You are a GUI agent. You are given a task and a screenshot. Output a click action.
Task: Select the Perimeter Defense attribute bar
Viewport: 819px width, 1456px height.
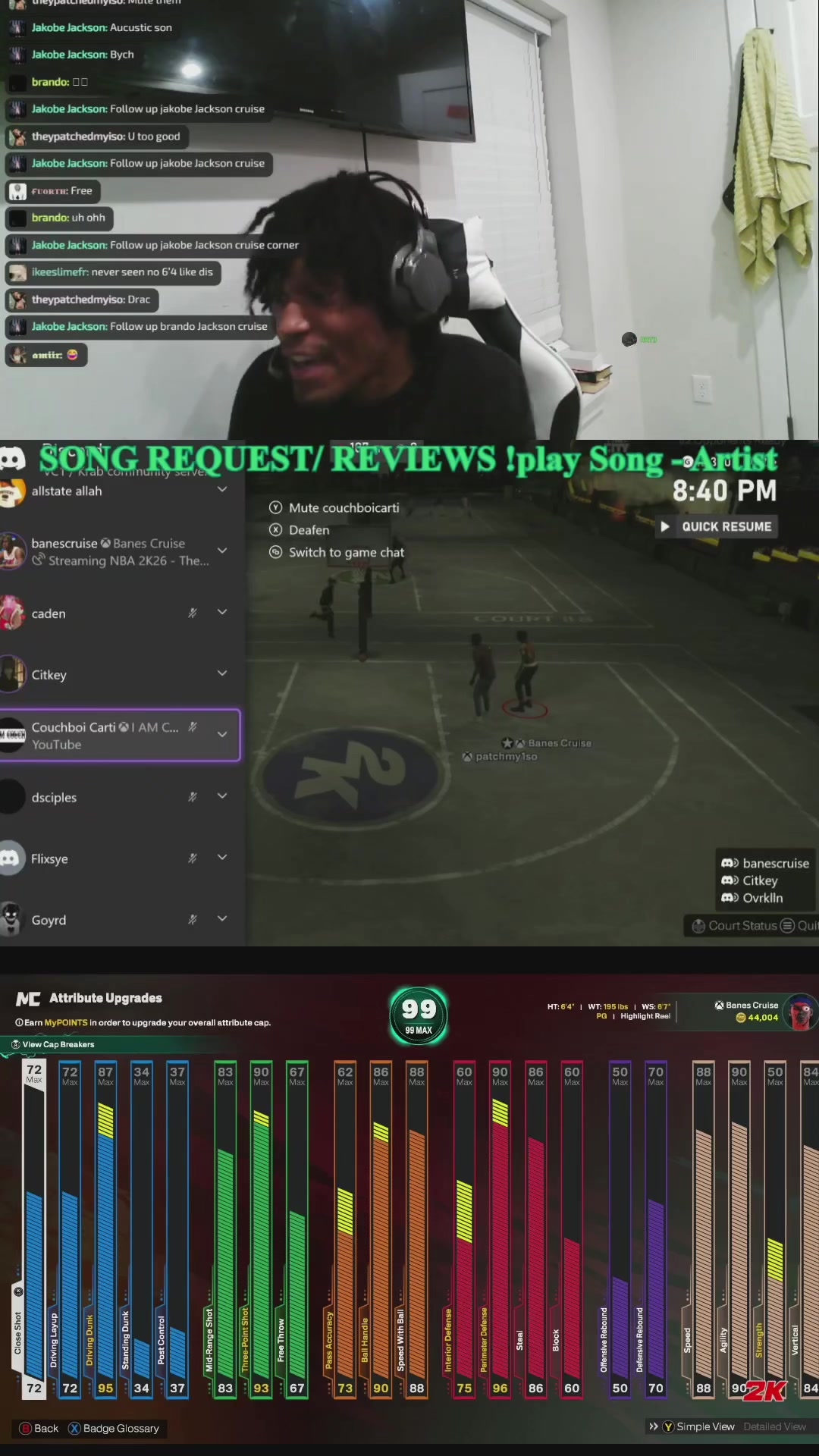500,1228
